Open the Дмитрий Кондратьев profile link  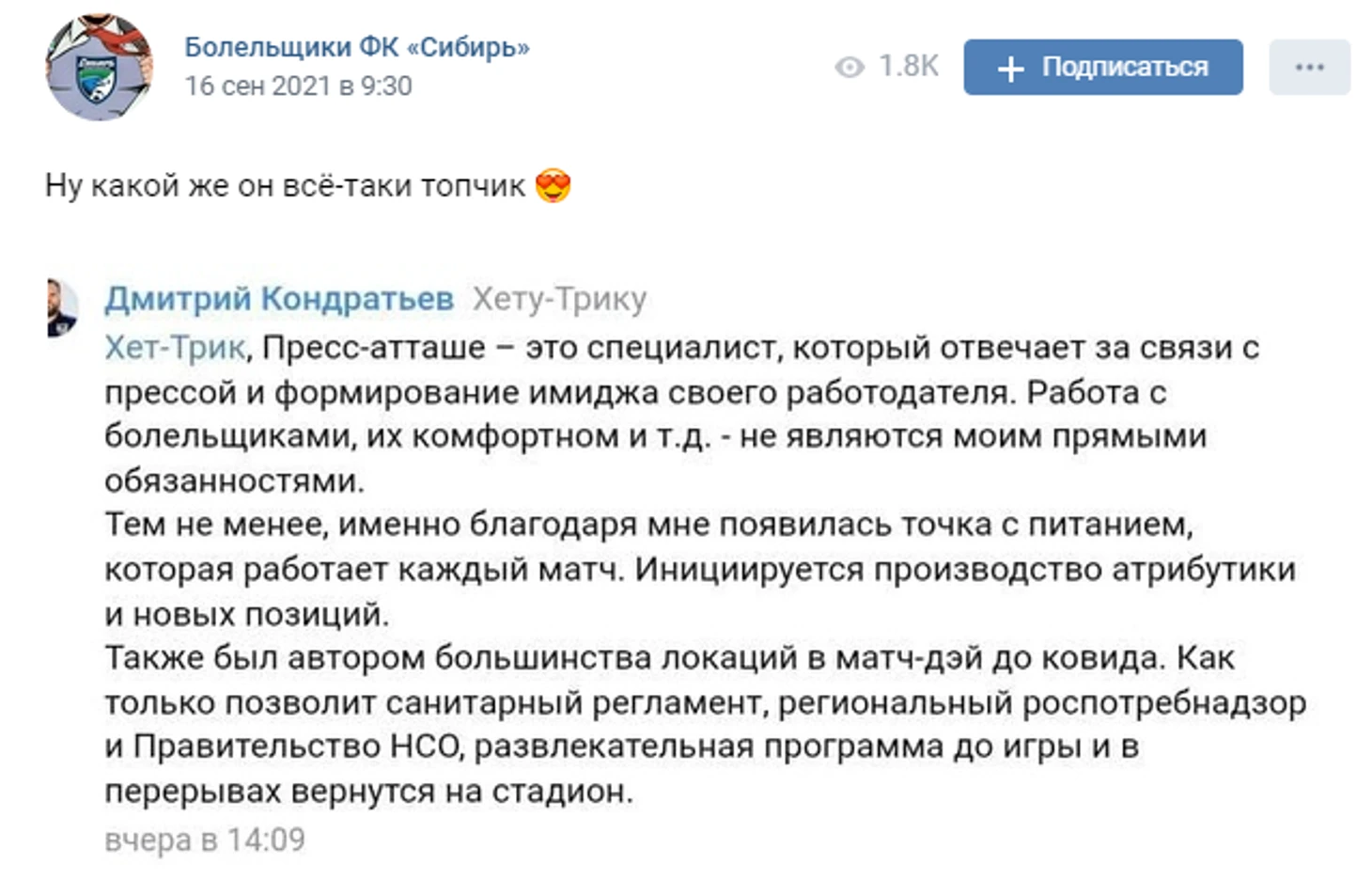(279, 298)
